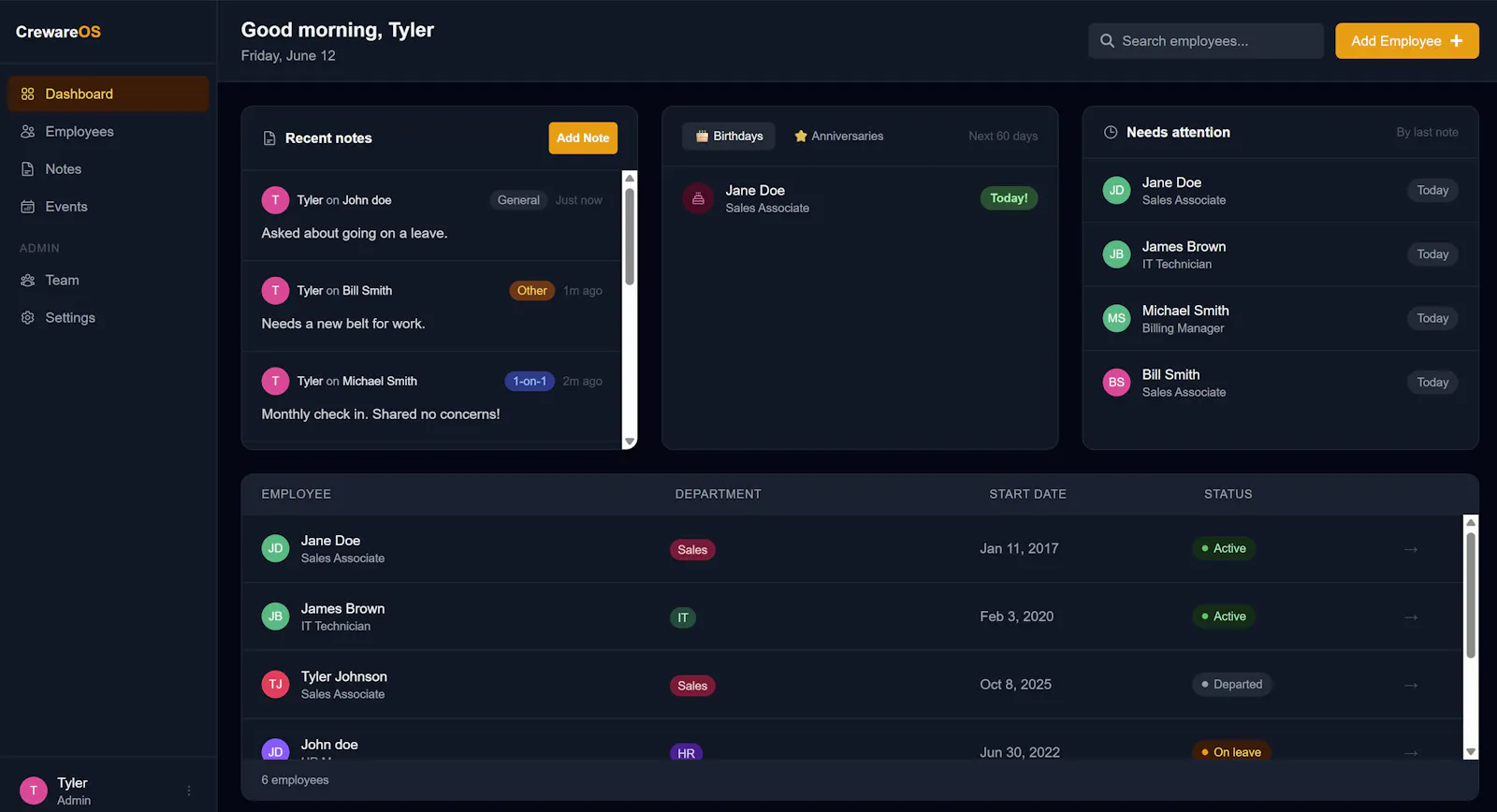This screenshot has height=812, width=1497.
Task: Click the employee table scroll up arrow
Action: pyautogui.click(x=1471, y=522)
